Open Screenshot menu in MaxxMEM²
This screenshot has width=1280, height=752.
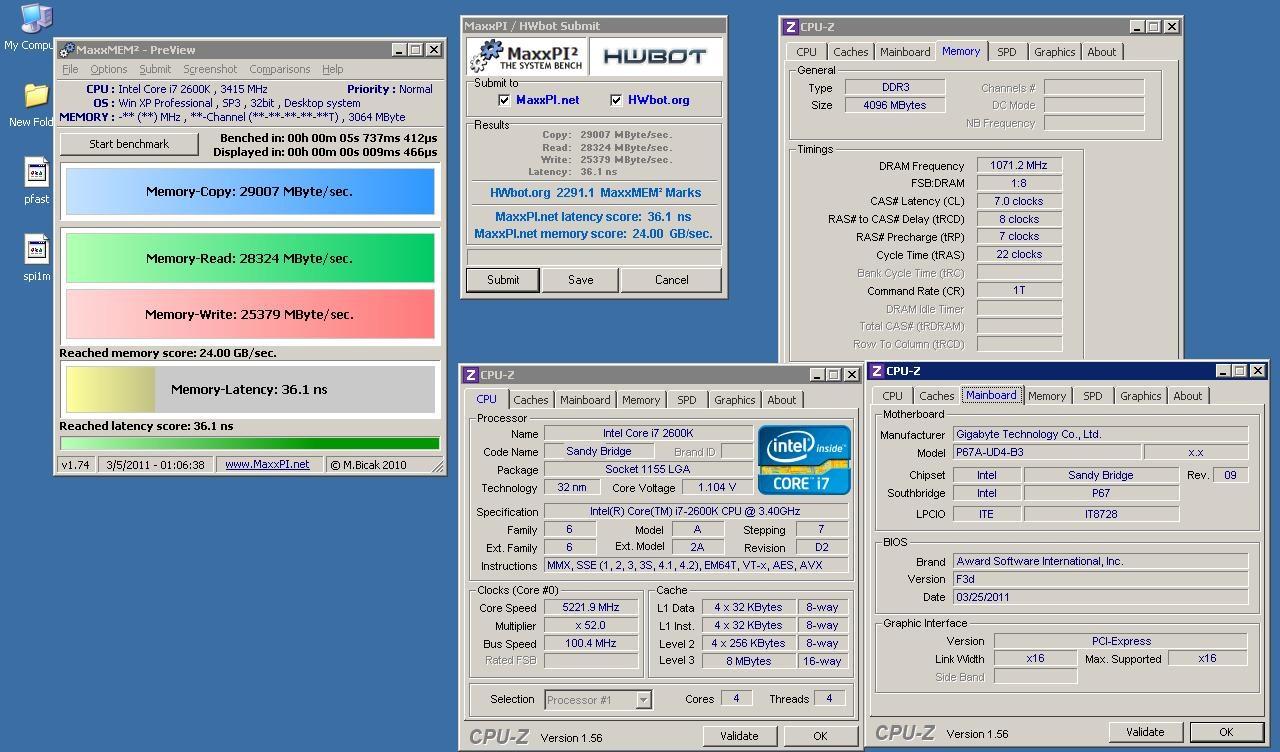coord(210,69)
